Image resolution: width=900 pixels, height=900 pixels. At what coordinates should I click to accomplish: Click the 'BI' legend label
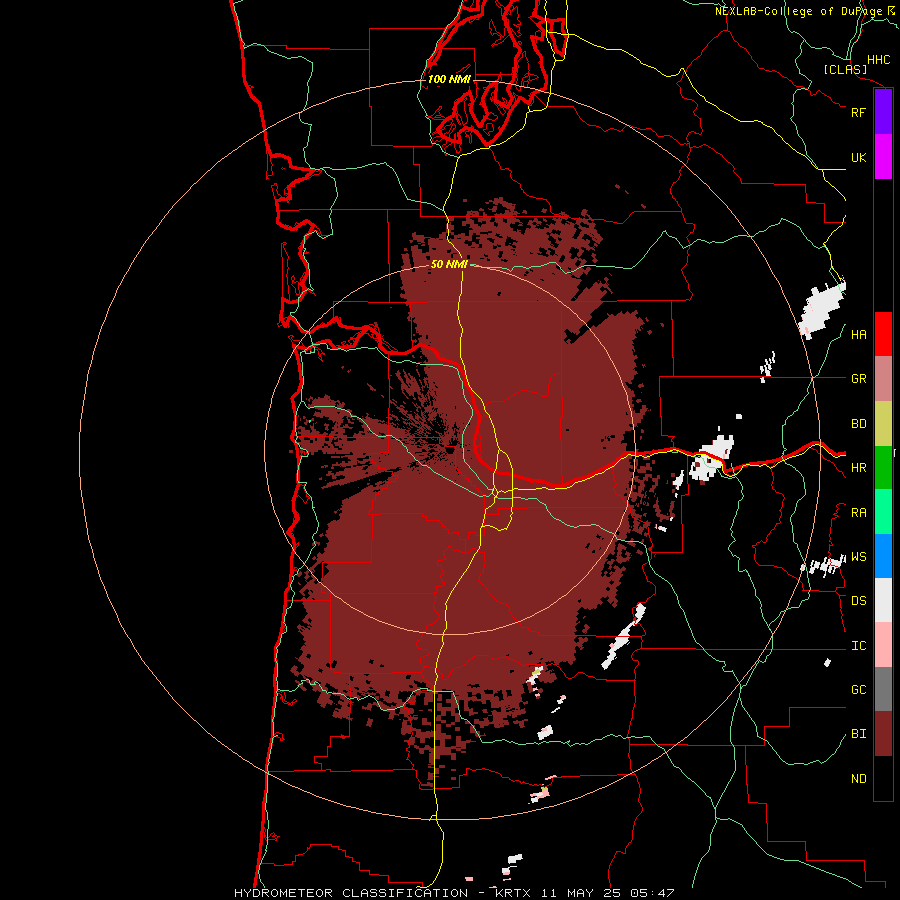click(859, 734)
